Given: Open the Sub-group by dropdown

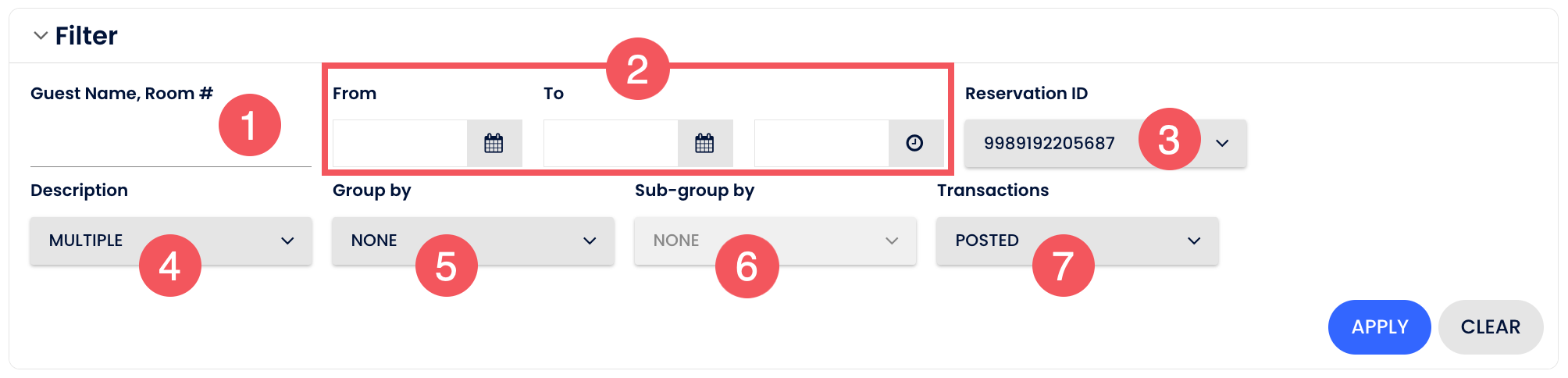Looking at the screenshot, I should point(892,241).
